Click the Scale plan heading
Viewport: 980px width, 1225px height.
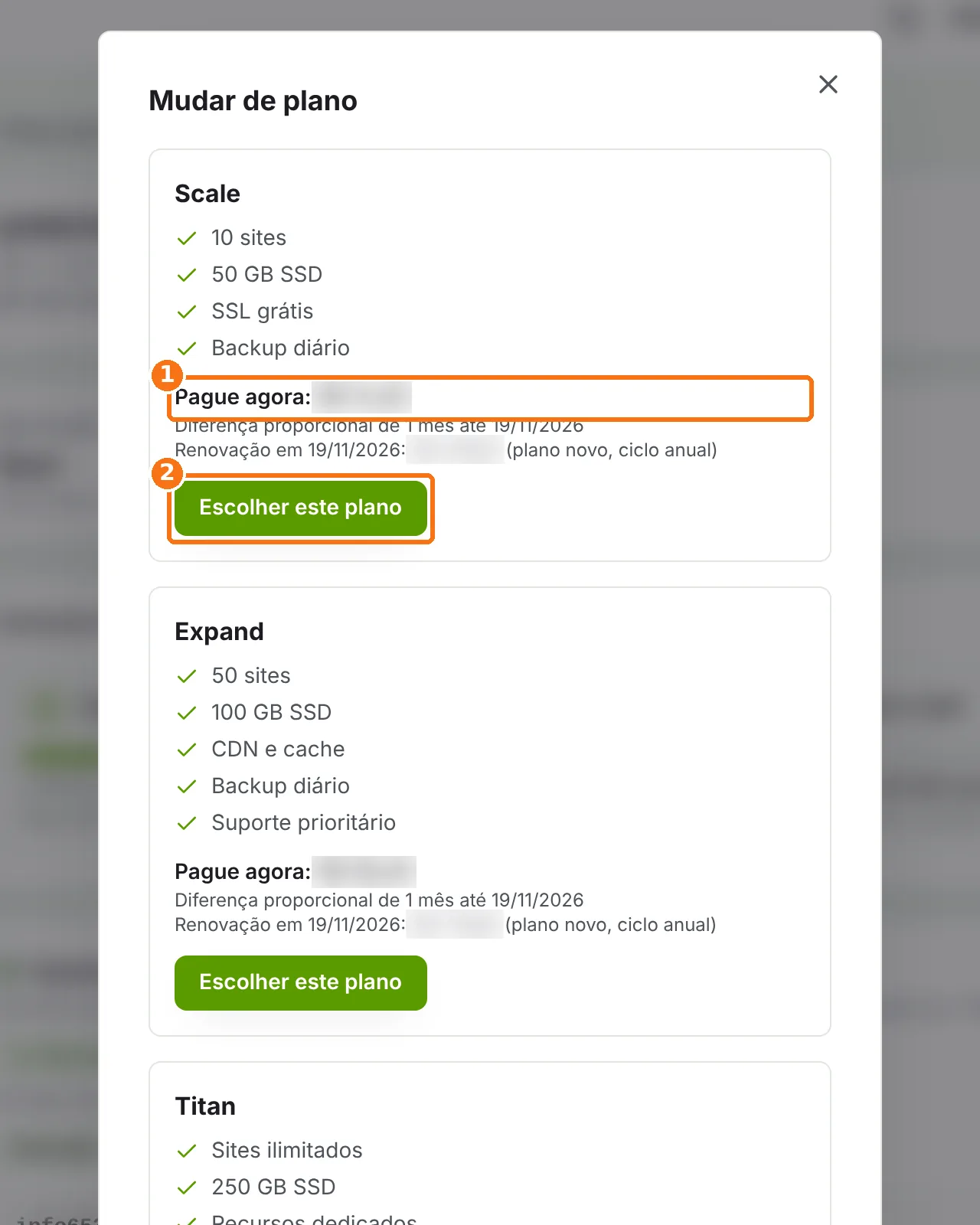(207, 194)
